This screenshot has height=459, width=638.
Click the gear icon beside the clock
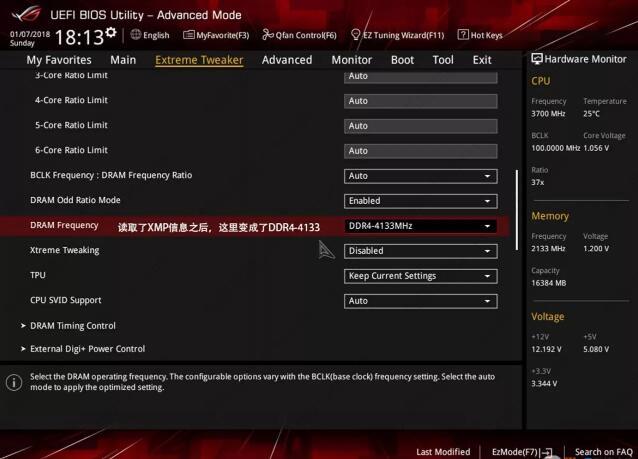pos(111,35)
